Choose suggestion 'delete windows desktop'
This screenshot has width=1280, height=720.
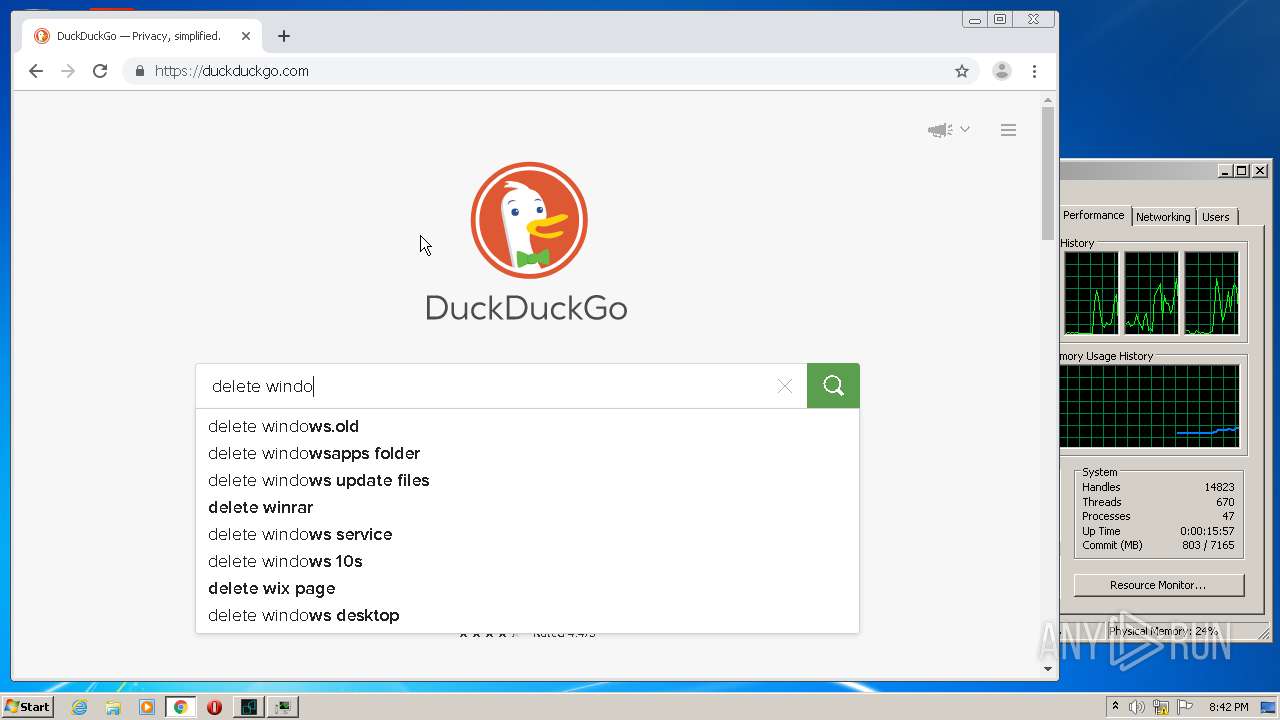pyautogui.click(x=527, y=615)
